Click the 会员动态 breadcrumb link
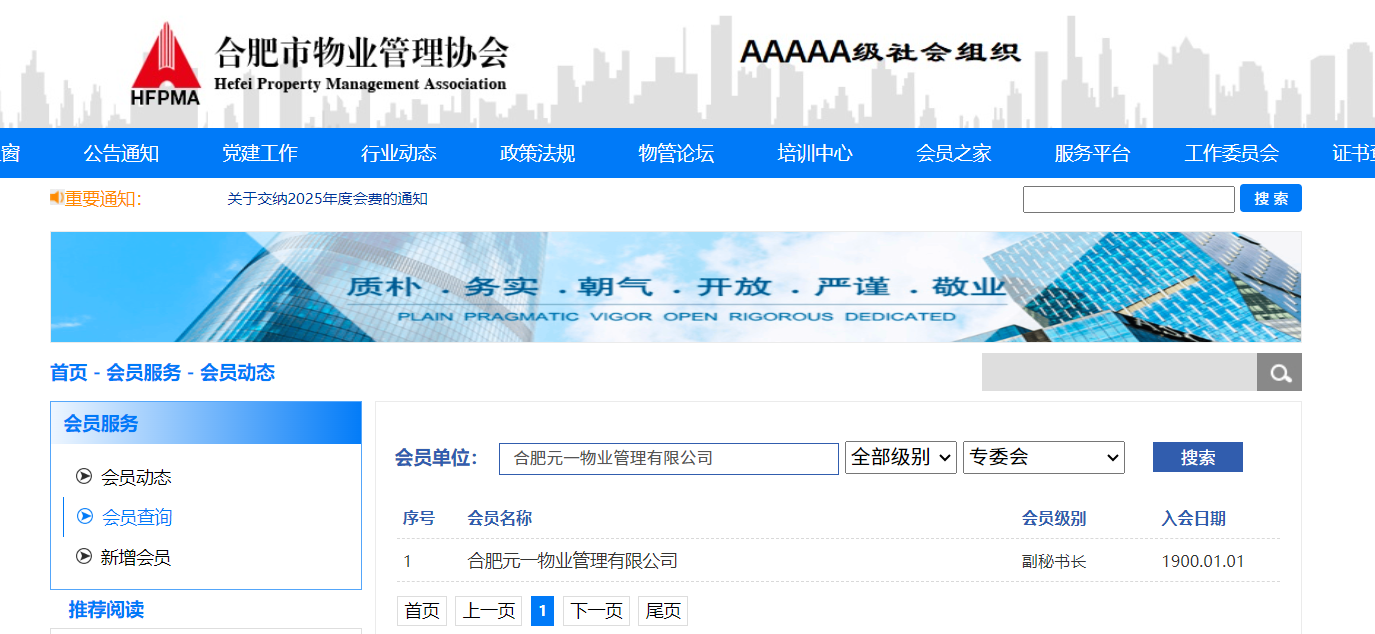Image resolution: width=1375 pixels, height=634 pixels. (x=238, y=373)
